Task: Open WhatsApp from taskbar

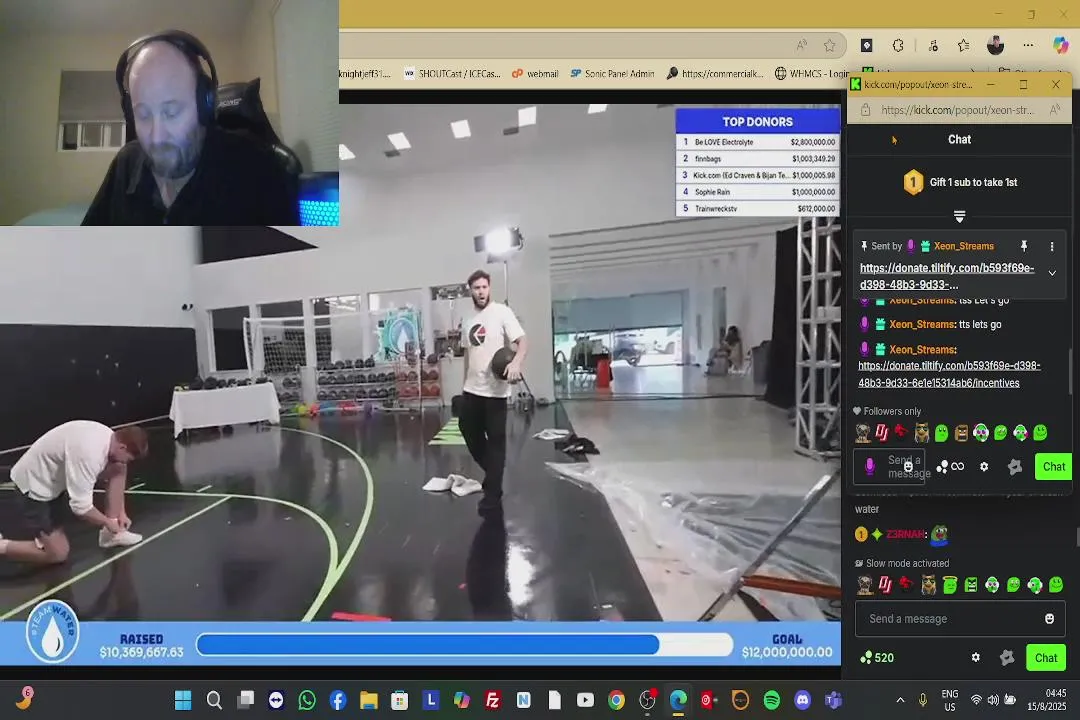Action: pyautogui.click(x=307, y=701)
